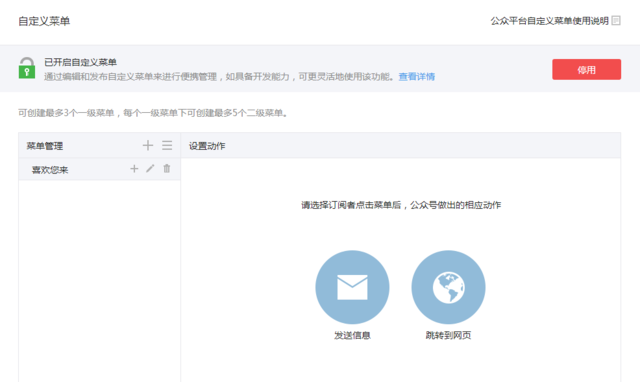Click the 发送信息 label
The width and height of the screenshot is (640, 382).
(352, 335)
